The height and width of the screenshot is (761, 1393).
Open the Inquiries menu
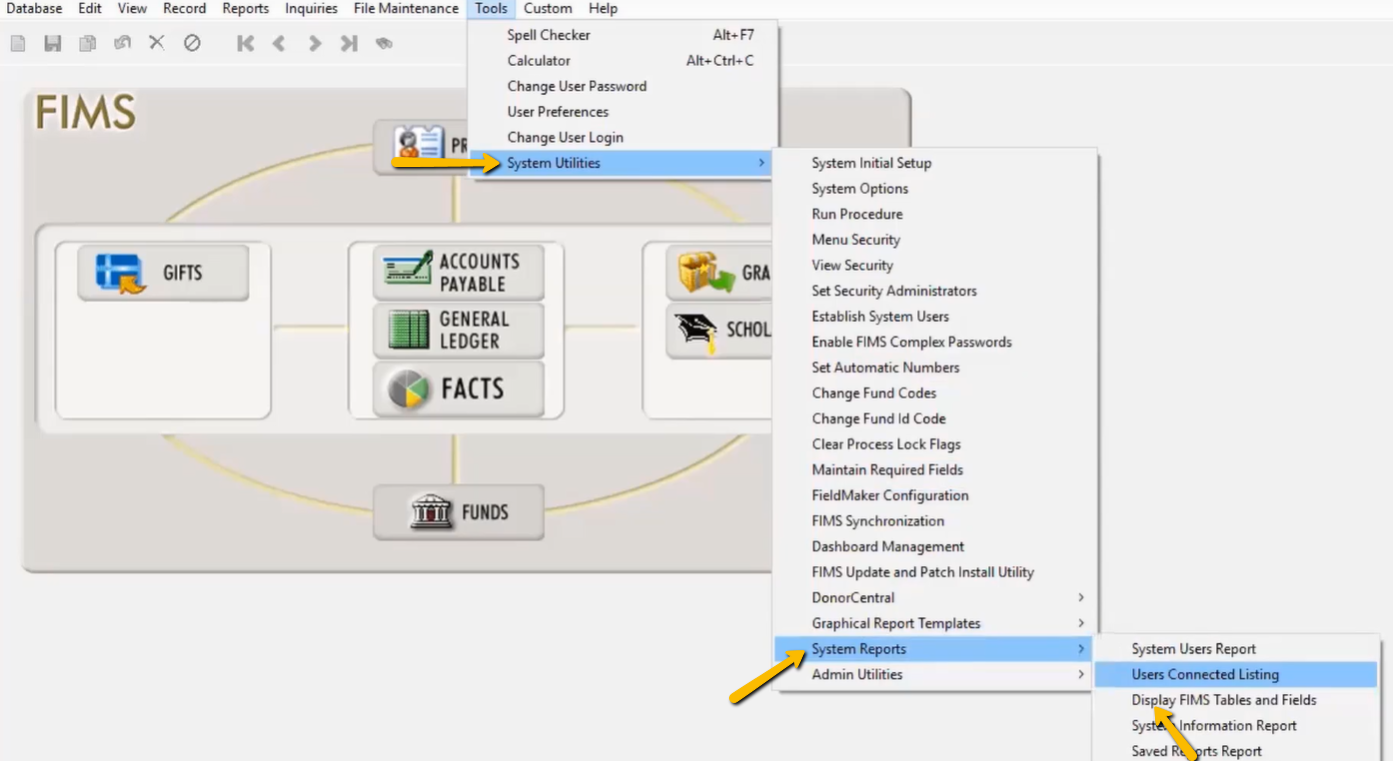pos(311,8)
